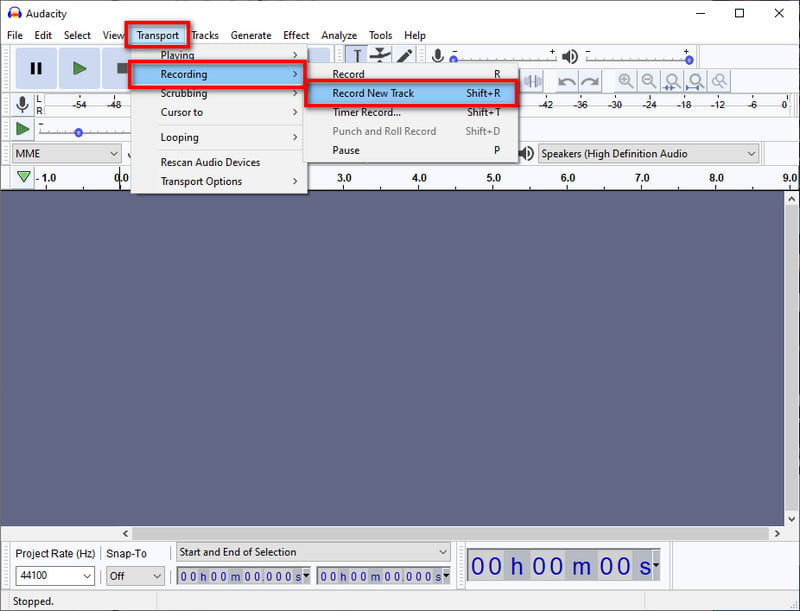The image size is (800, 611).
Task: Choose Record in the submenu
Action: [411, 74]
